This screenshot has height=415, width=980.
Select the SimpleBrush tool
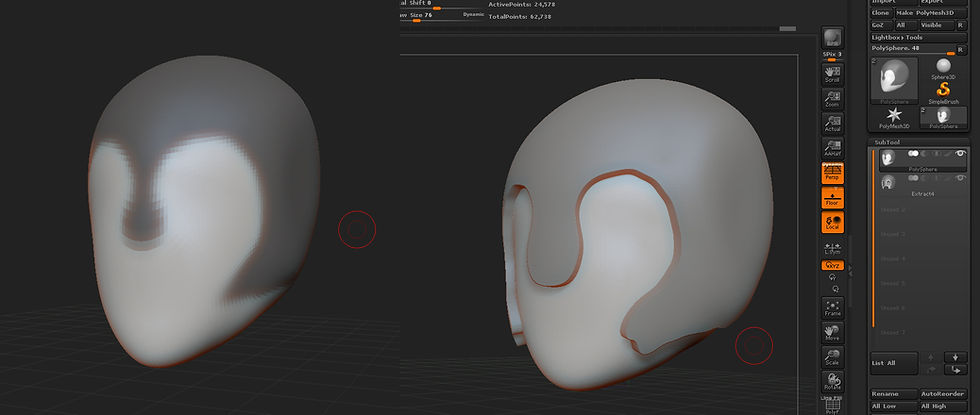coord(943,92)
